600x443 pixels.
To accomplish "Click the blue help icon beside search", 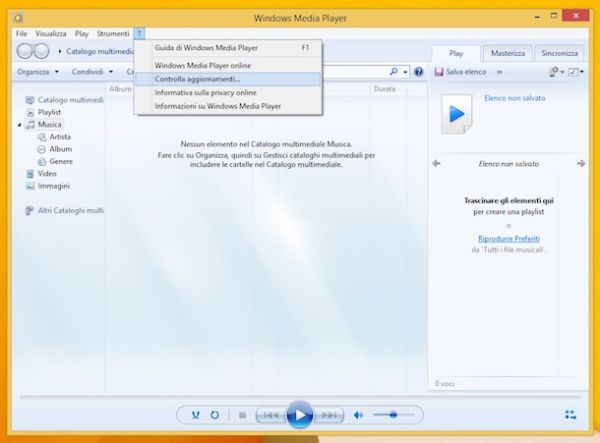I will (x=418, y=72).
